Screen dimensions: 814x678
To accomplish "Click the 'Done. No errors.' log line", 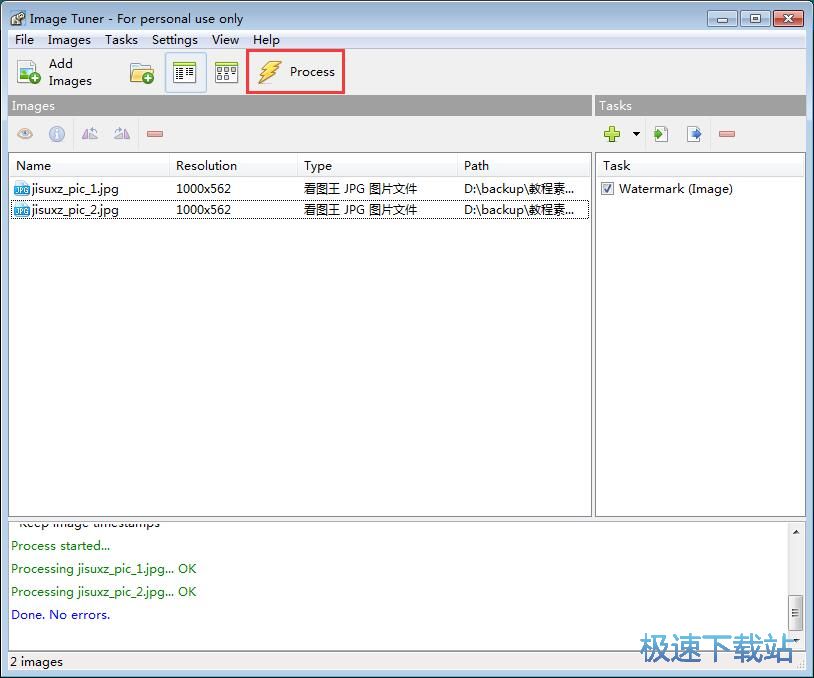I will pos(61,615).
